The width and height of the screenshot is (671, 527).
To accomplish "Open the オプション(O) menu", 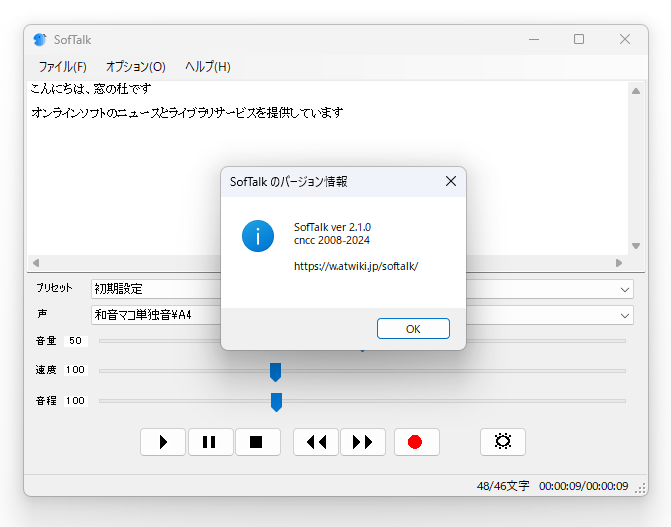I will point(136,67).
